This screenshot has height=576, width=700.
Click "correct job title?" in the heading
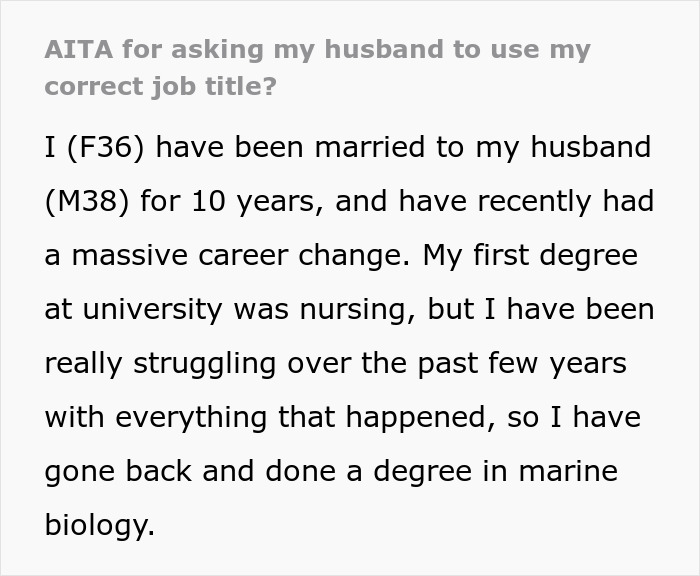160,86
